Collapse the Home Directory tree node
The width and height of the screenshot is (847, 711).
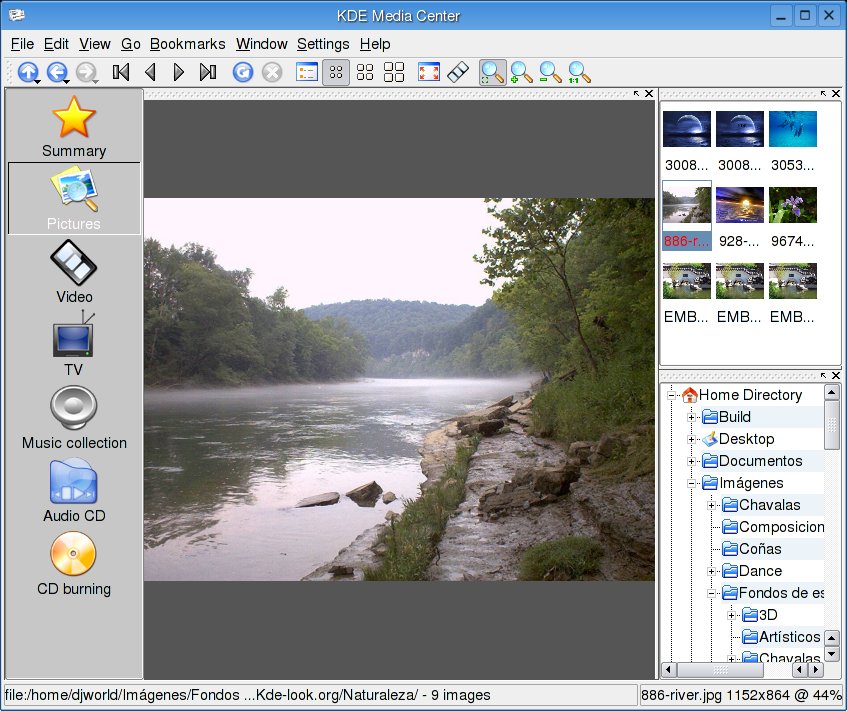pos(671,395)
